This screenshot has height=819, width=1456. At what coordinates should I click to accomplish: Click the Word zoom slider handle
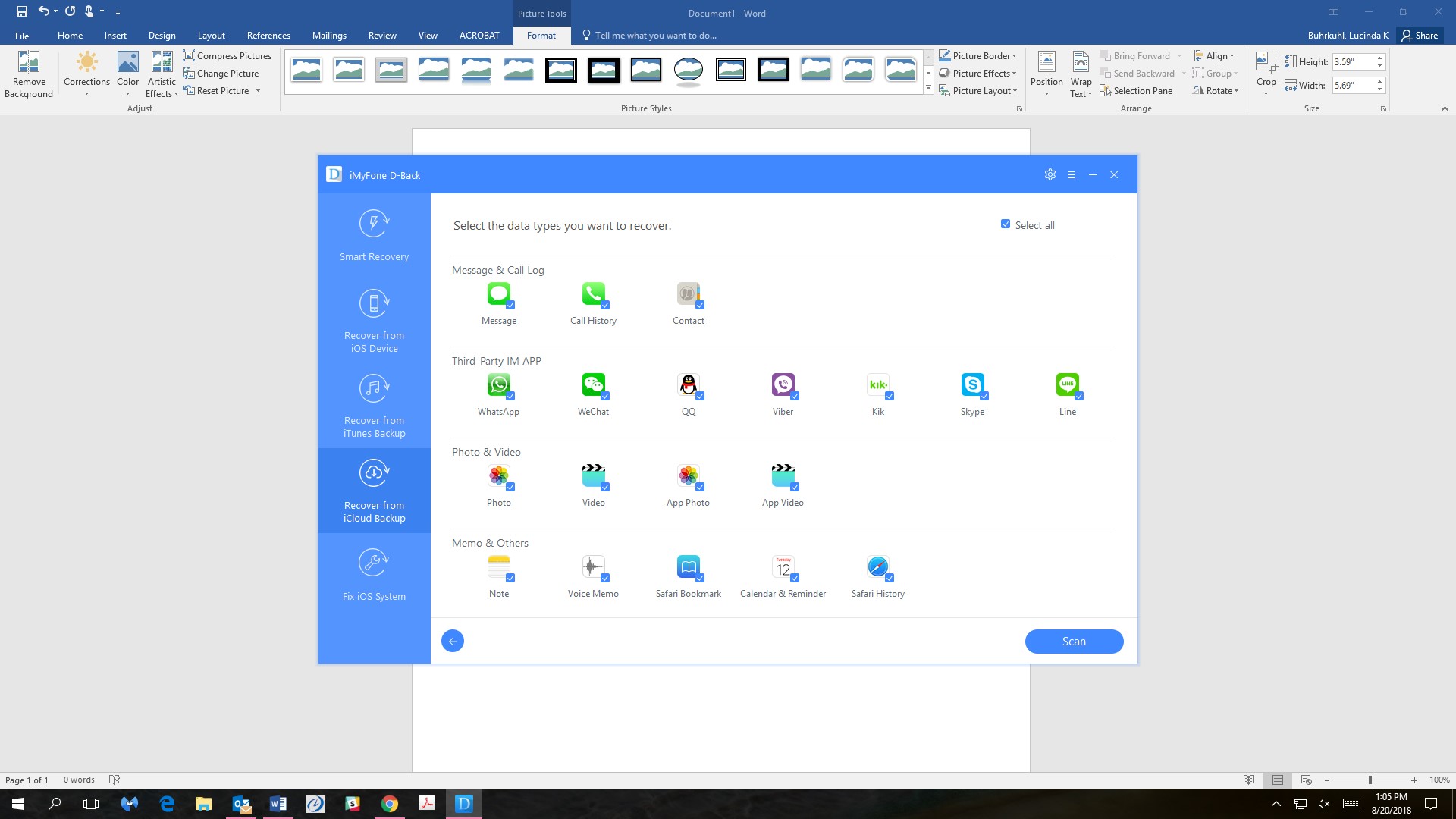1370,780
